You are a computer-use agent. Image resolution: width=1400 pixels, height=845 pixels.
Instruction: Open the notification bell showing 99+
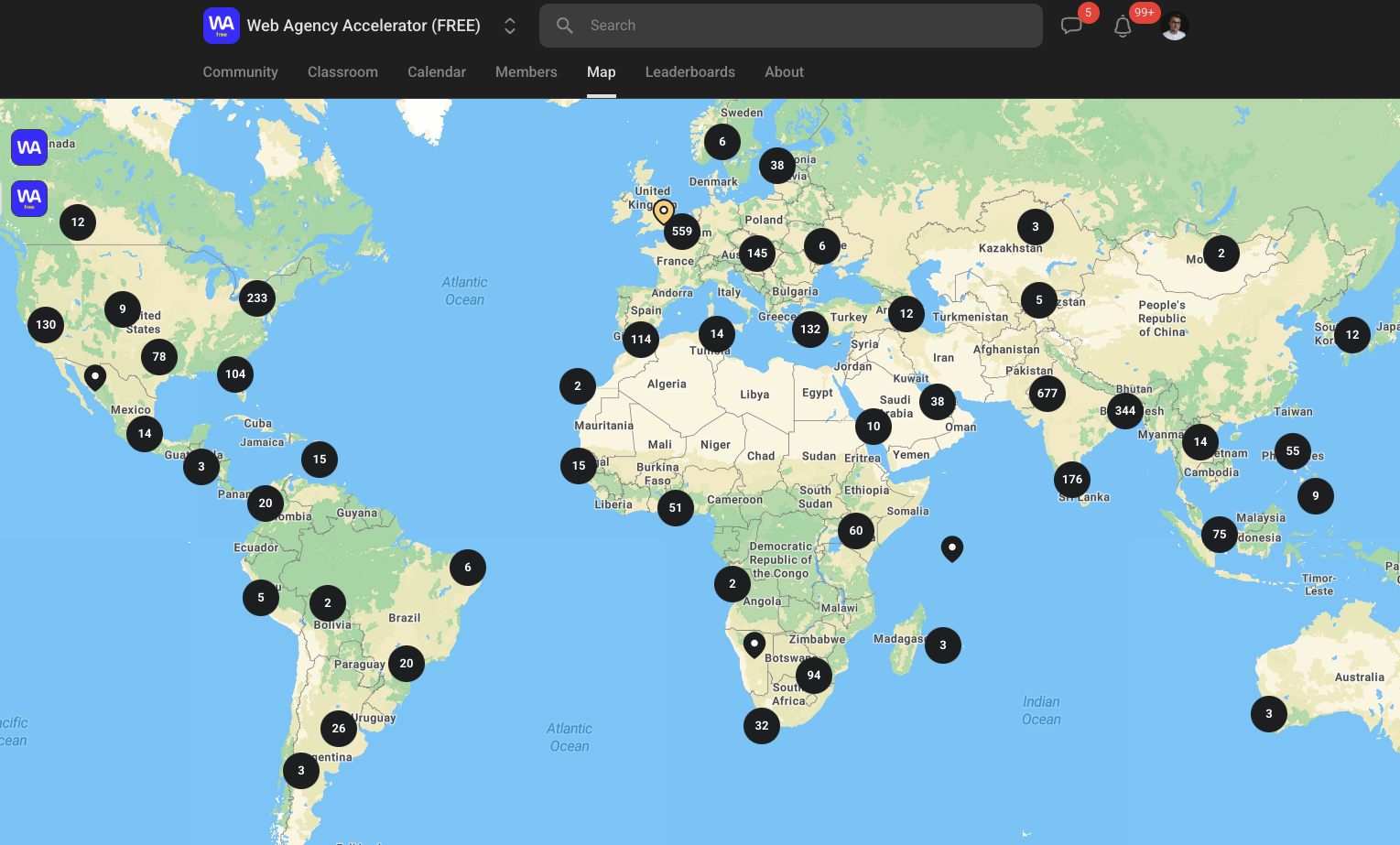1123,26
